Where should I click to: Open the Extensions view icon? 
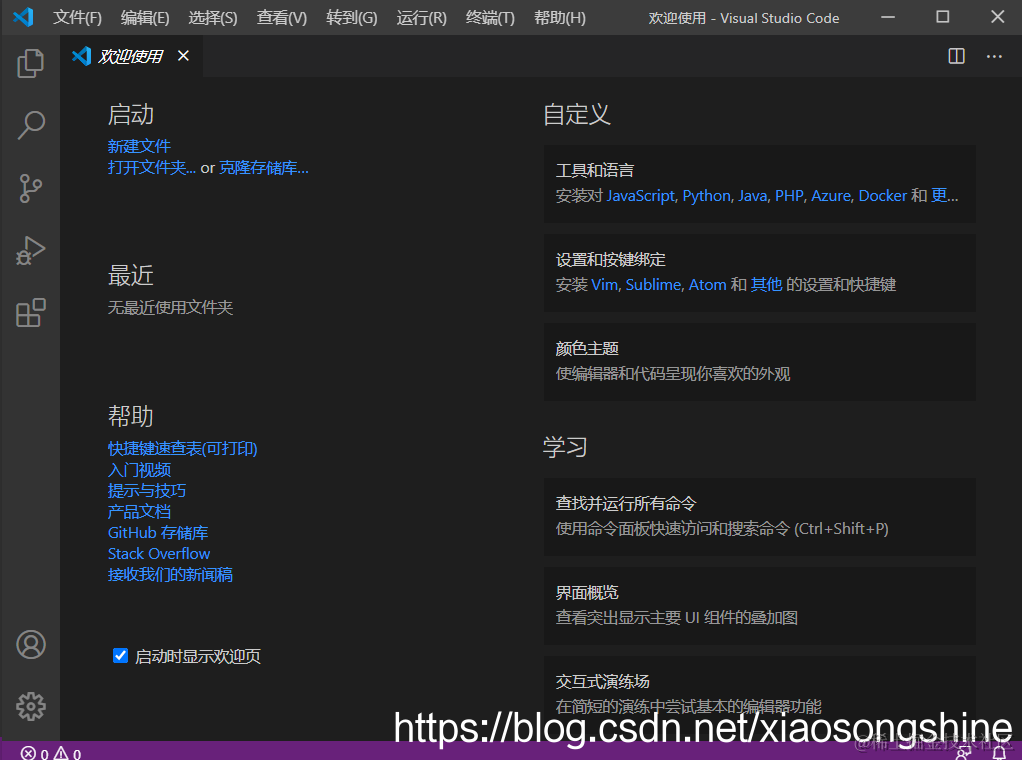[x=30, y=313]
